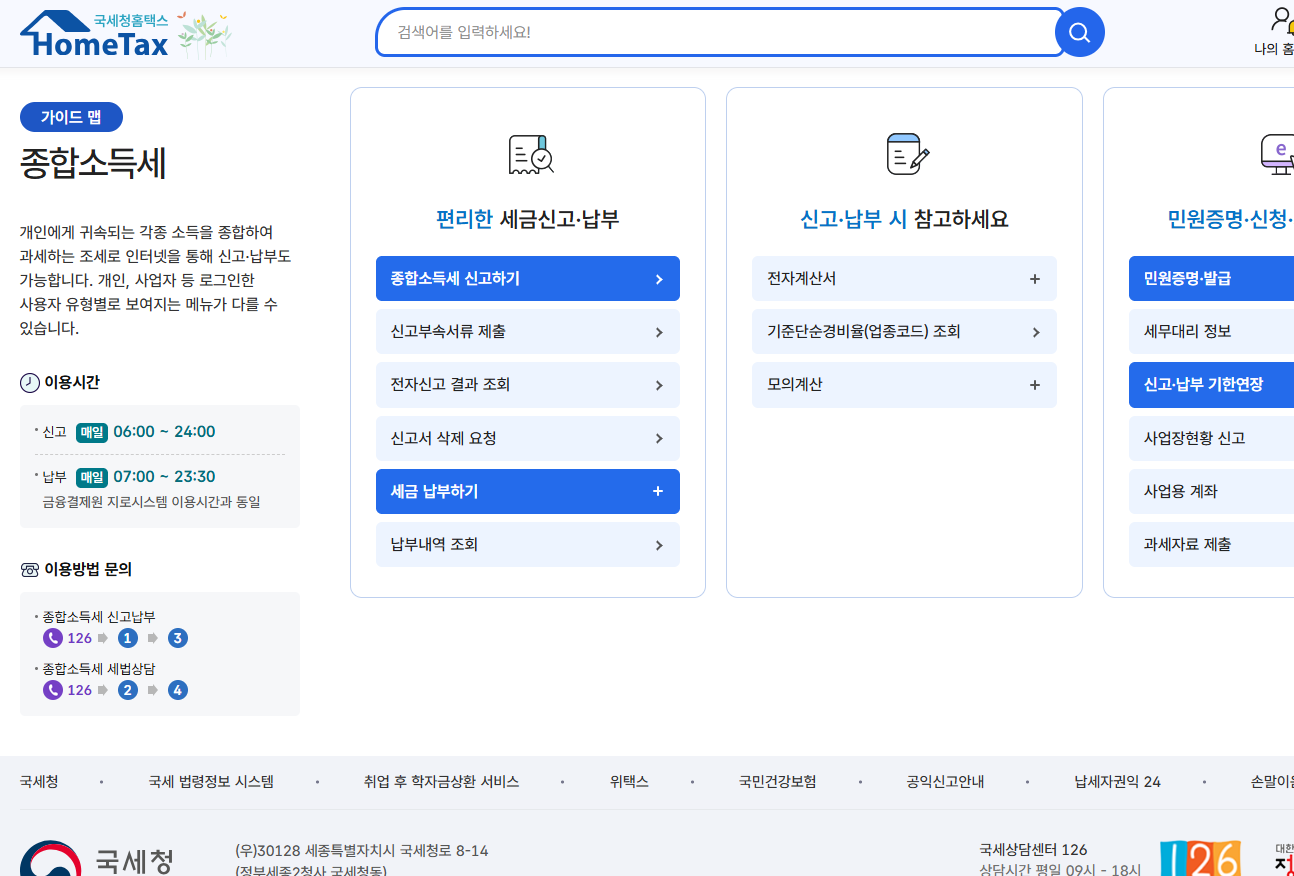Click the plus icon on 세금 납부하기

[658, 491]
